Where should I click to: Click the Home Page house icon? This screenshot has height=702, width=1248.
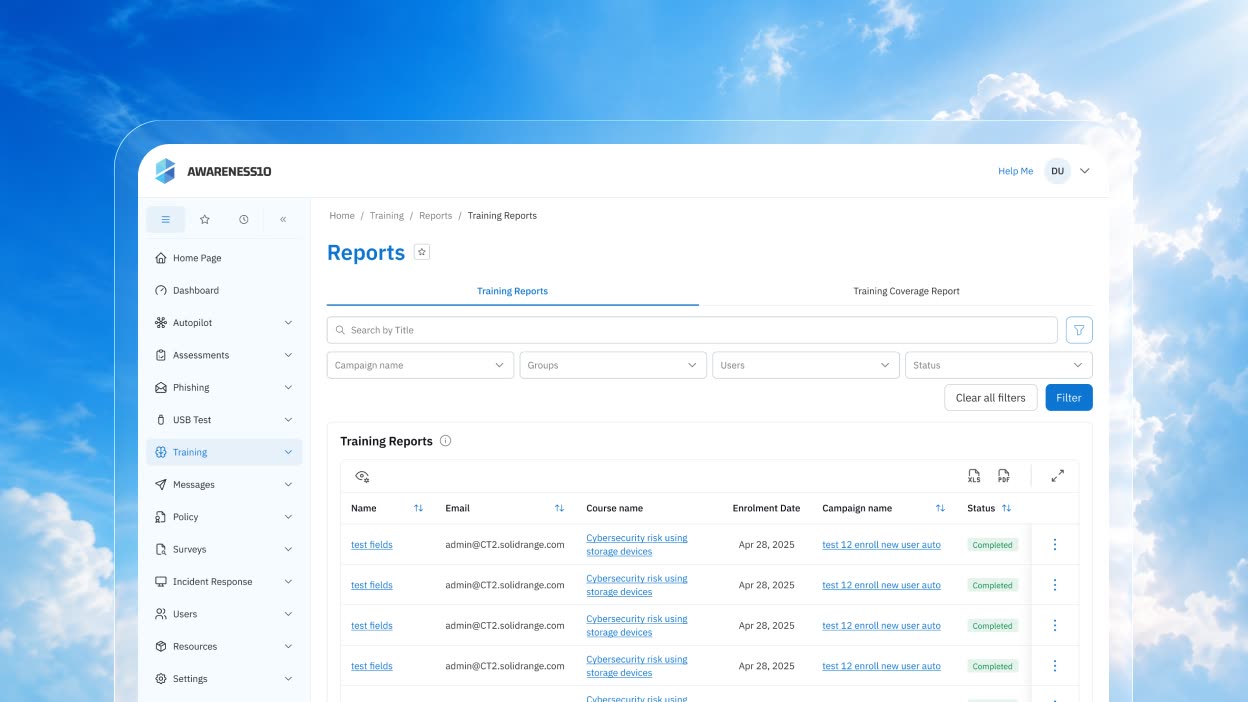(x=161, y=258)
